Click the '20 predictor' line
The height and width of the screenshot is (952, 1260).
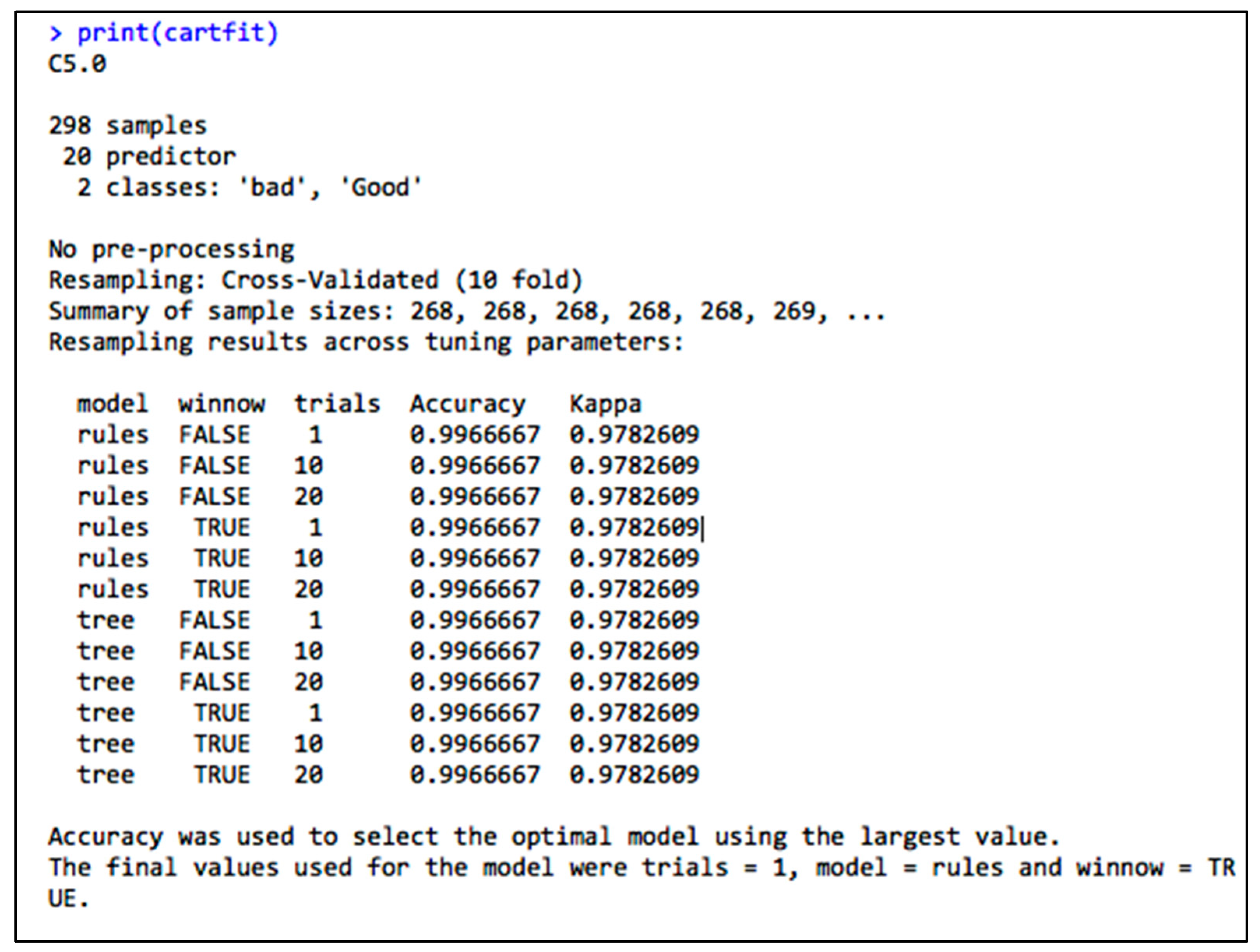(149, 156)
